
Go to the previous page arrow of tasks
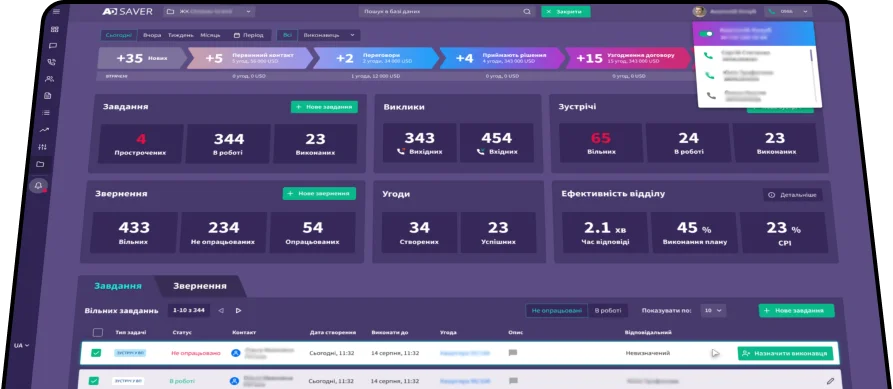tap(220, 310)
